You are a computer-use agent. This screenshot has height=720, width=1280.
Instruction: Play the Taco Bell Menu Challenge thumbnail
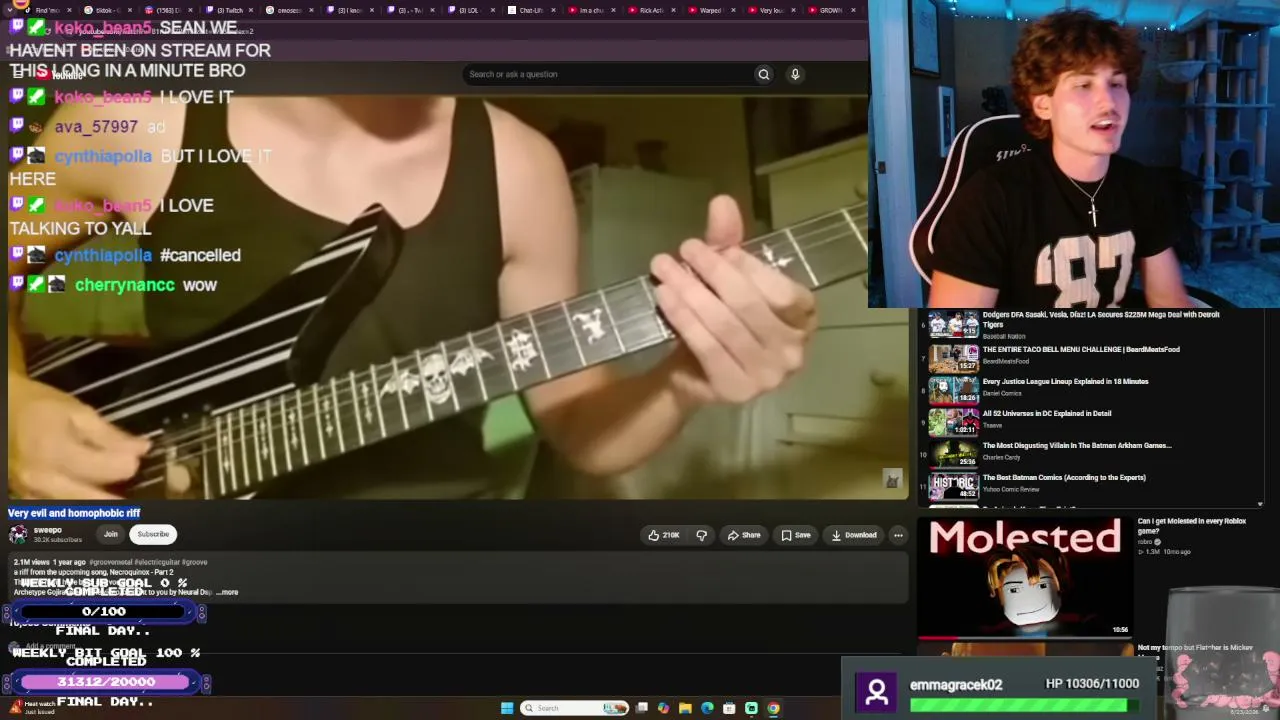(953, 357)
